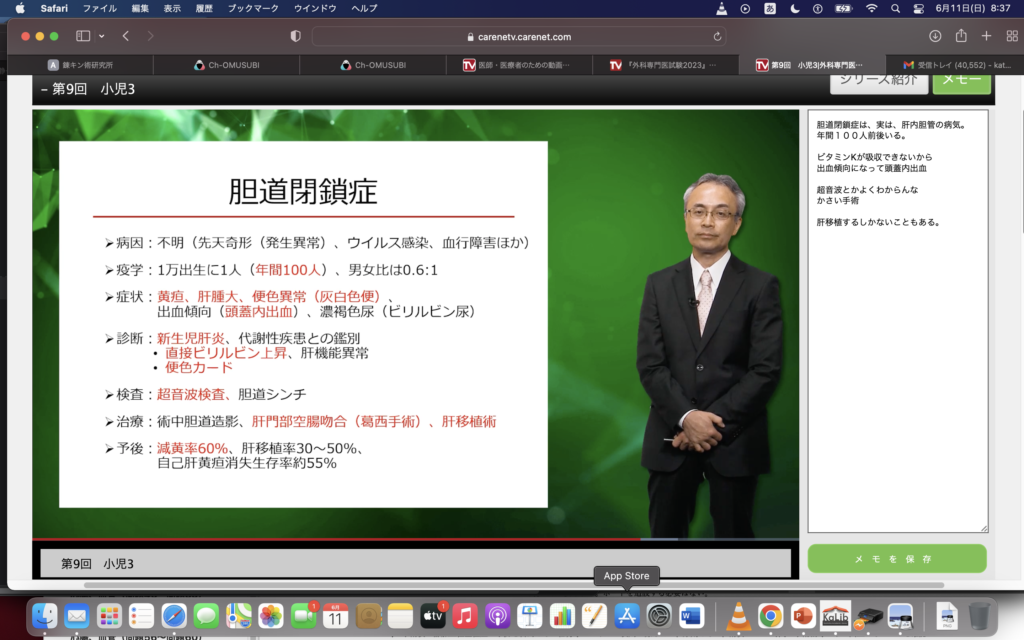Click the horizontal page scrollbar

[x=514, y=585]
